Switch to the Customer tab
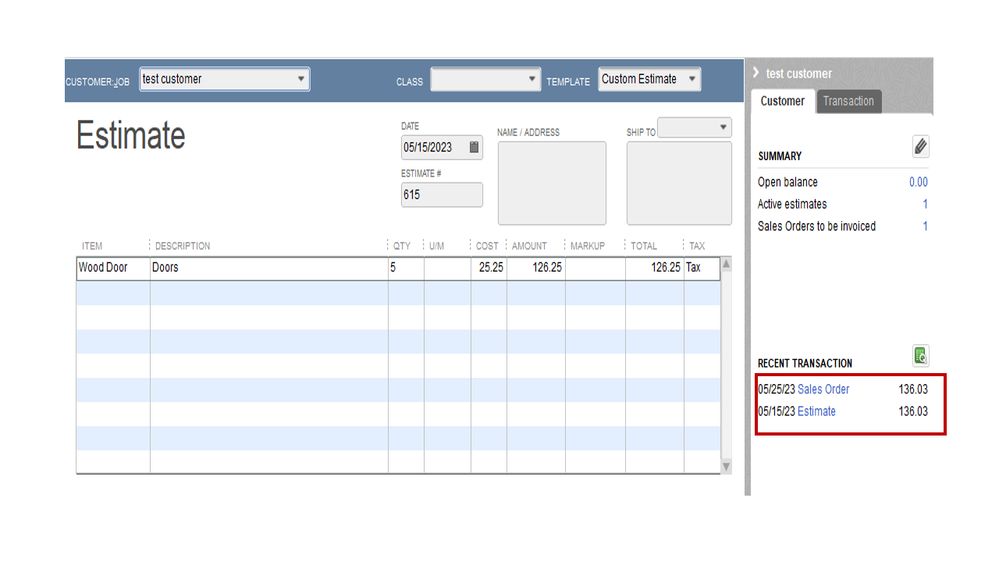Image resolution: width=999 pixels, height=562 pixels. coord(782,101)
